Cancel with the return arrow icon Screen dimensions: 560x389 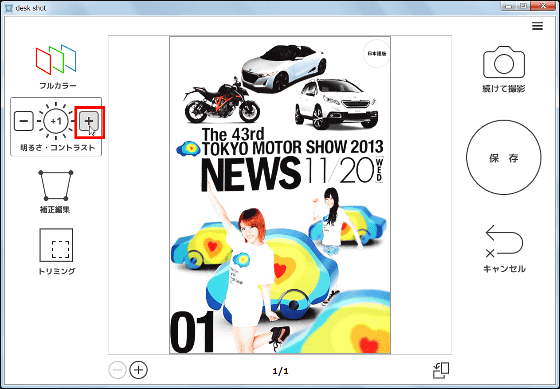pyautogui.click(x=504, y=241)
